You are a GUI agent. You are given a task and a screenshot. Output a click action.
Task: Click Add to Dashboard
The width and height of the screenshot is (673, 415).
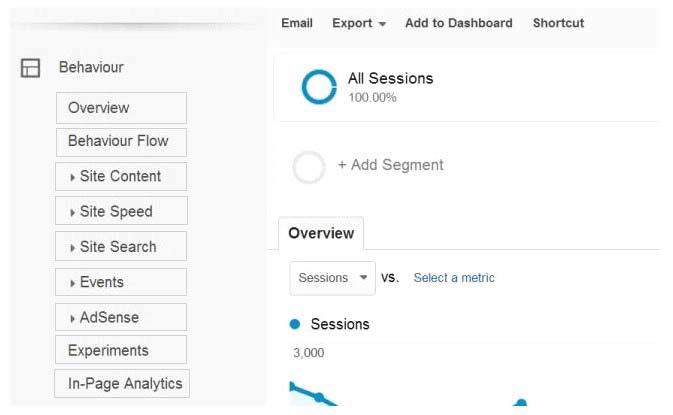pyautogui.click(x=459, y=23)
